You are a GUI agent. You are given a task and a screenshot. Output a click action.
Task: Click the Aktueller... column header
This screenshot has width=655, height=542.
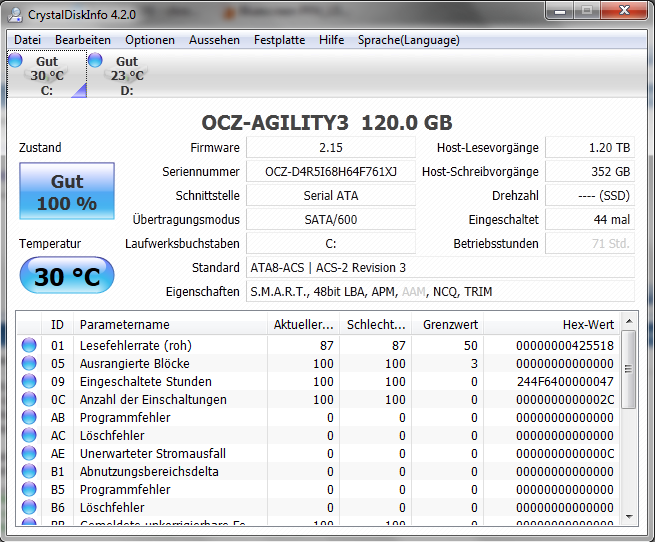coord(303,325)
